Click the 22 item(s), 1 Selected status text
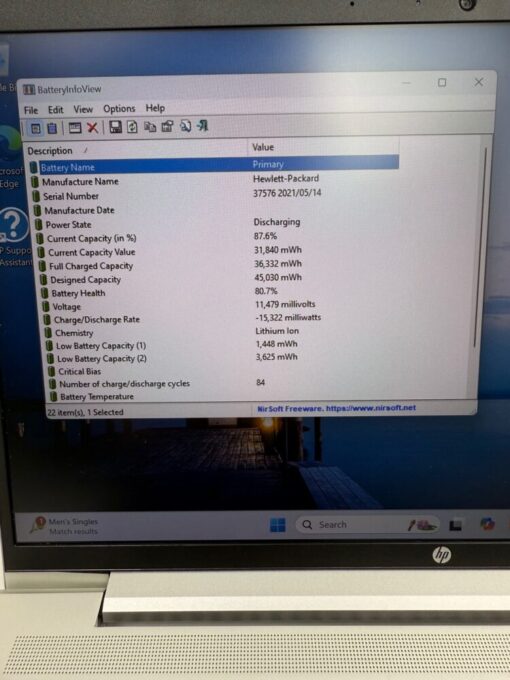The height and width of the screenshot is (680, 510). pos(85,412)
